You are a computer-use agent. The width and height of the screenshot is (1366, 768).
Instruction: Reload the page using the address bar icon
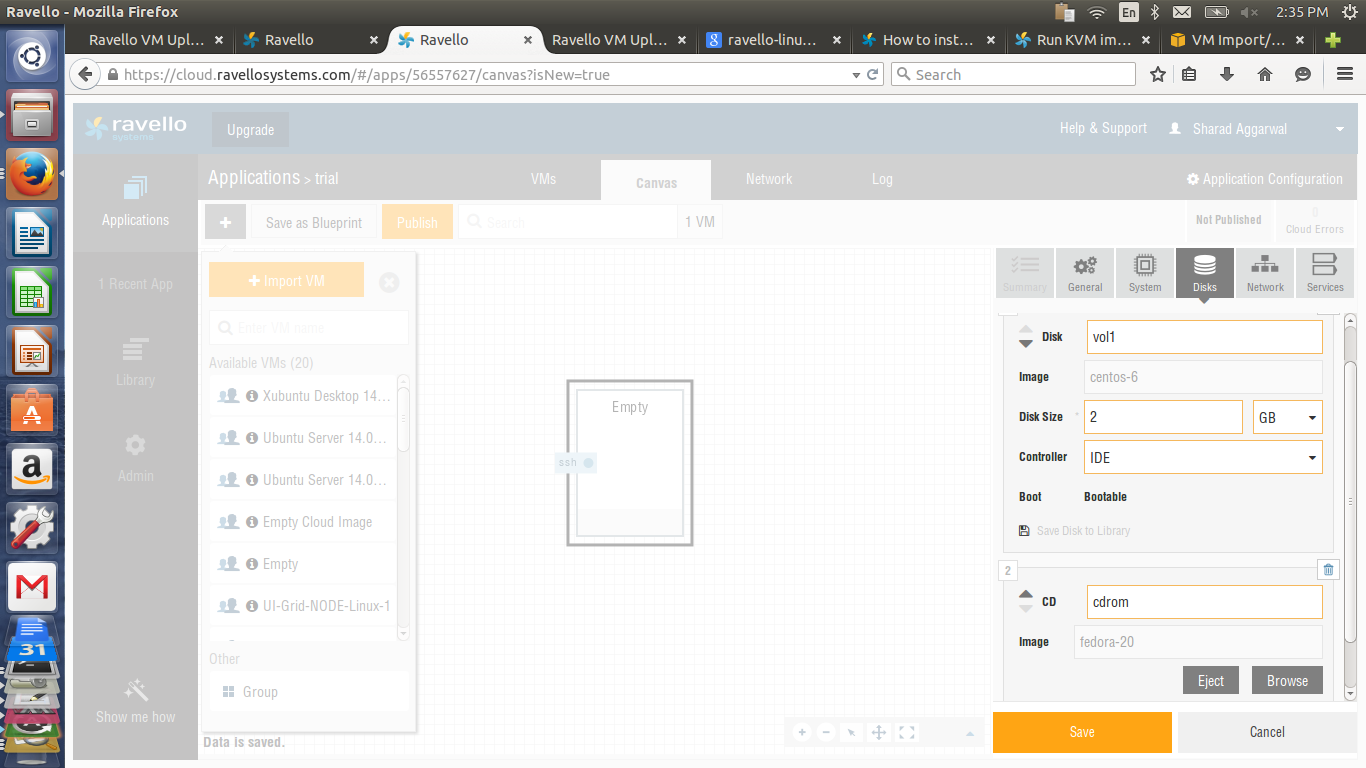tap(873, 74)
